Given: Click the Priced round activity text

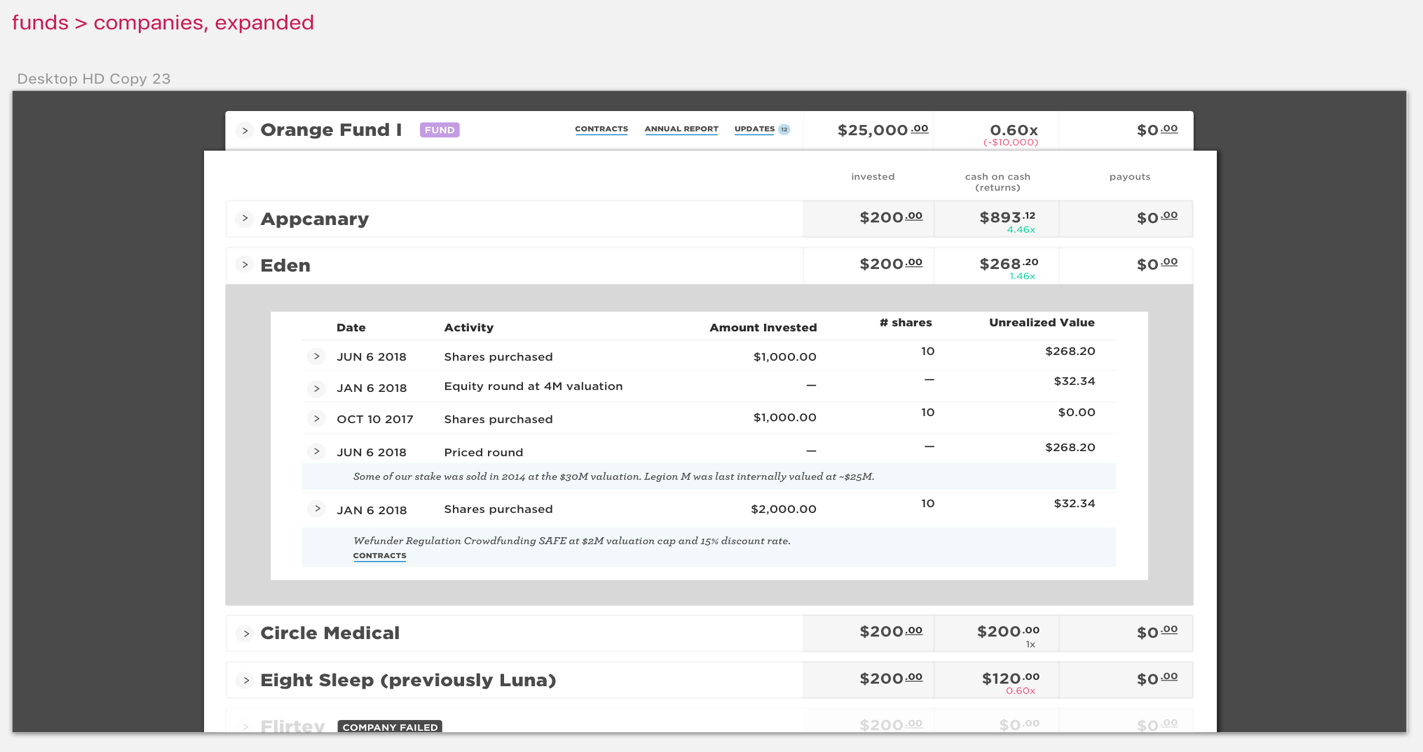Looking at the screenshot, I should coord(483,452).
